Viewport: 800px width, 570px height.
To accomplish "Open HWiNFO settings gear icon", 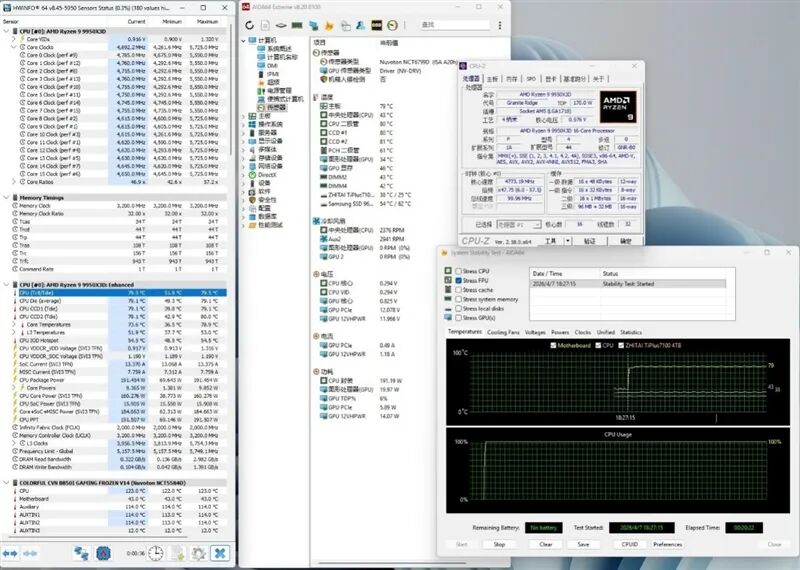I will pos(198,553).
